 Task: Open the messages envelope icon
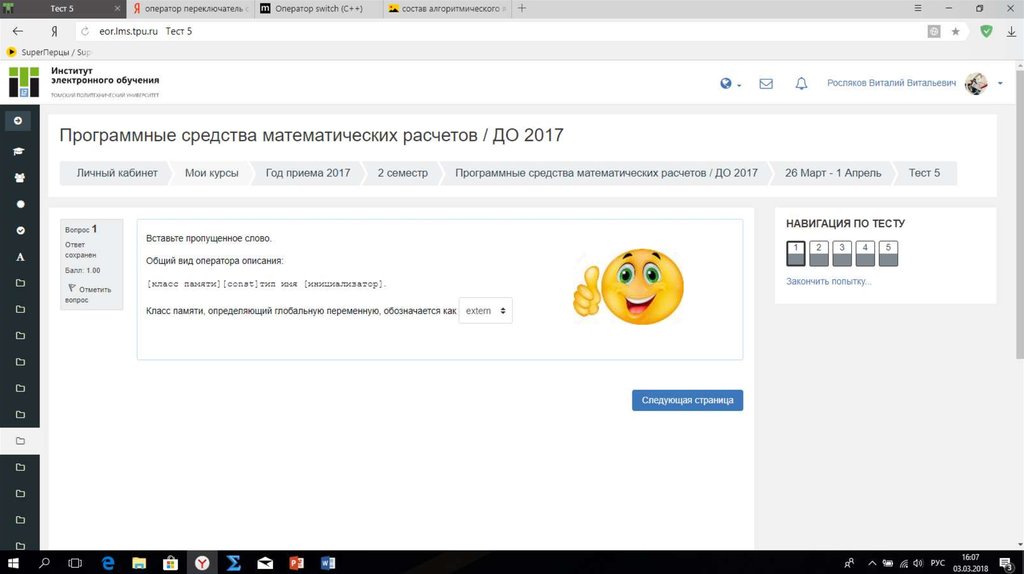click(766, 84)
